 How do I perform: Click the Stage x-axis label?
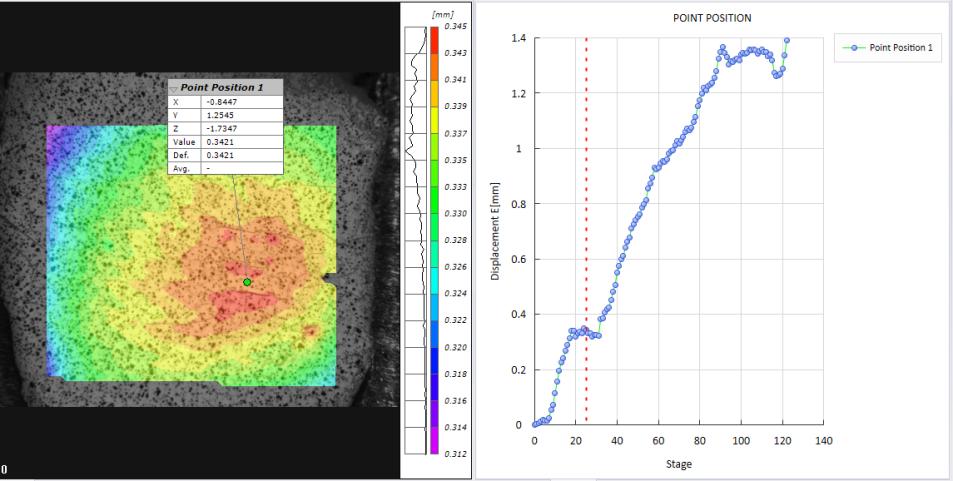(679, 463)
